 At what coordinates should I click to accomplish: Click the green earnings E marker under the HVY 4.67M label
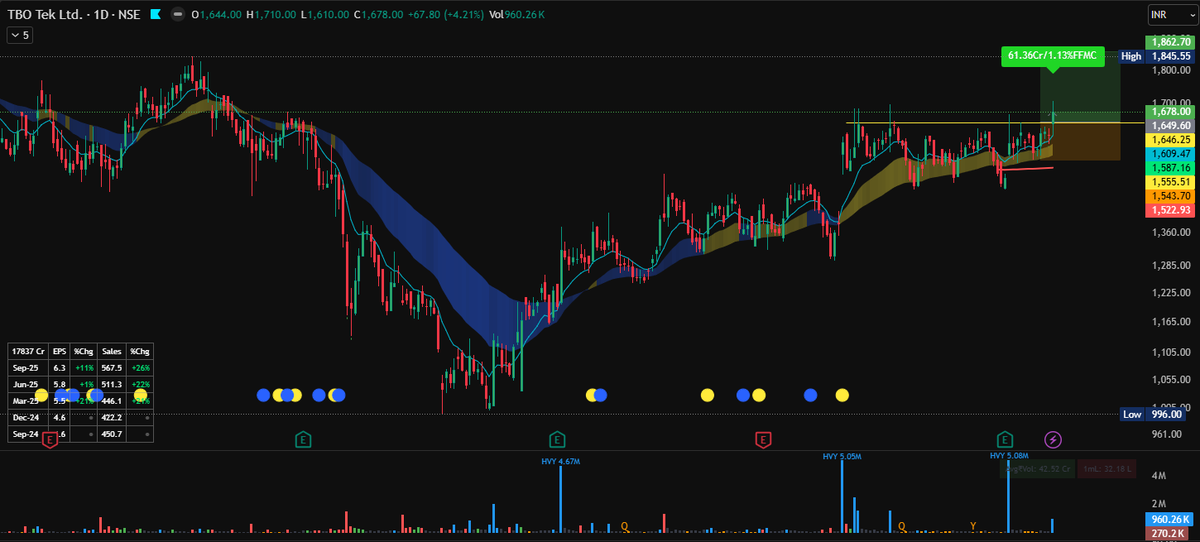tap(556, 439)
